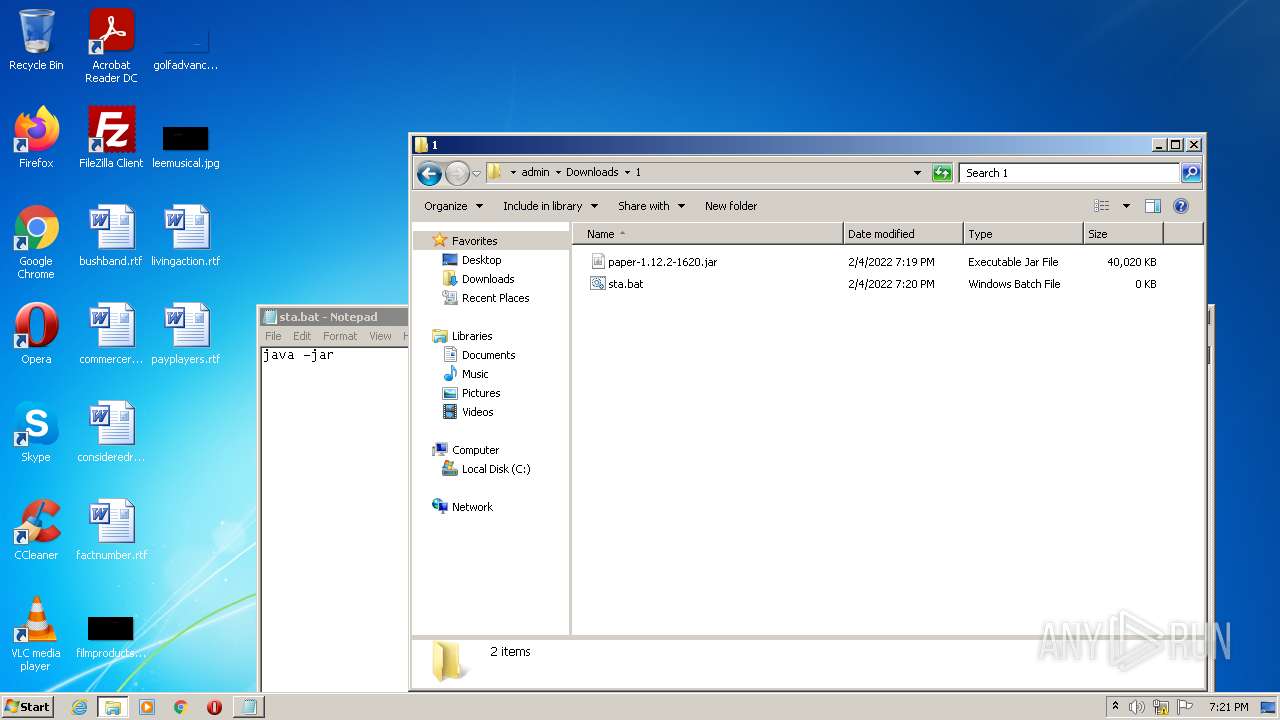Select the bushband.rtf desktop file

tap(111, 236)
